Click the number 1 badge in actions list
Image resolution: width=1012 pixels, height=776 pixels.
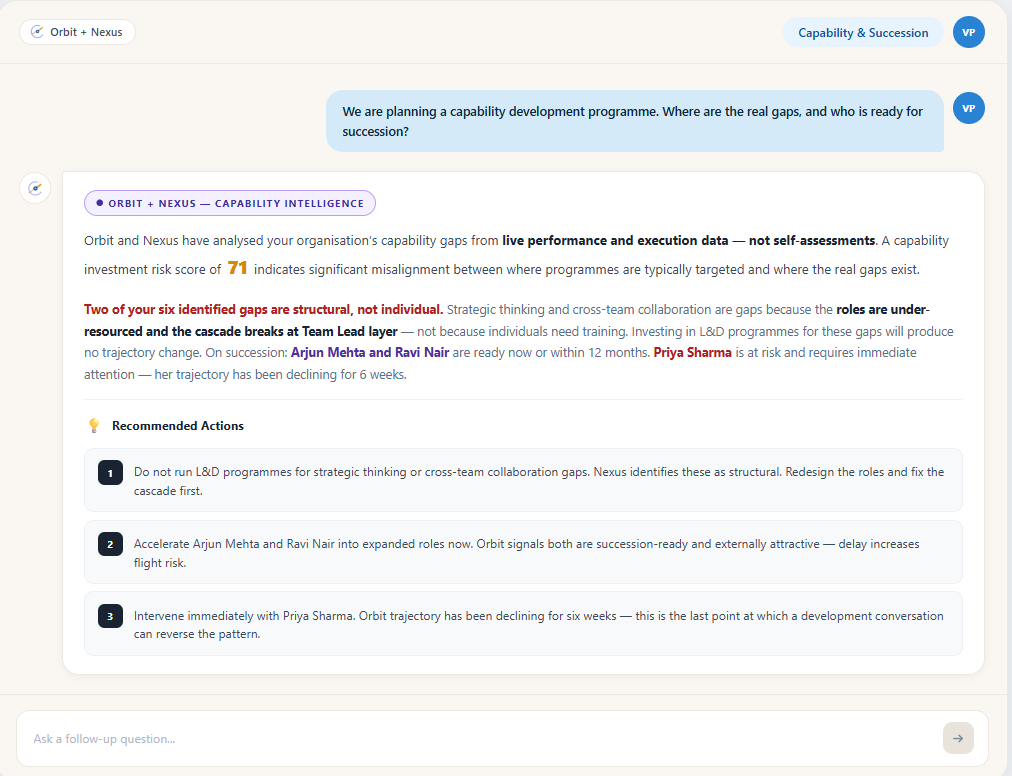click(110, 473)
